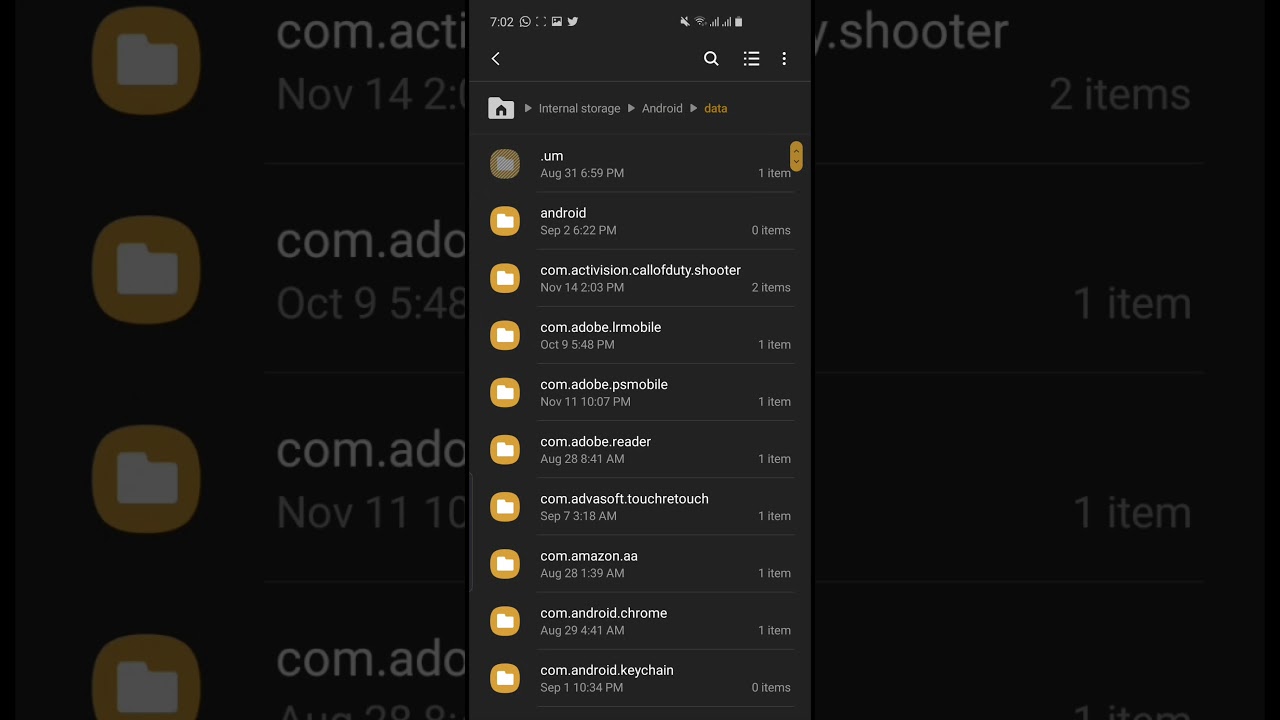Select the android folder name
1280x720 pixels.
click(x=563, y=213)
